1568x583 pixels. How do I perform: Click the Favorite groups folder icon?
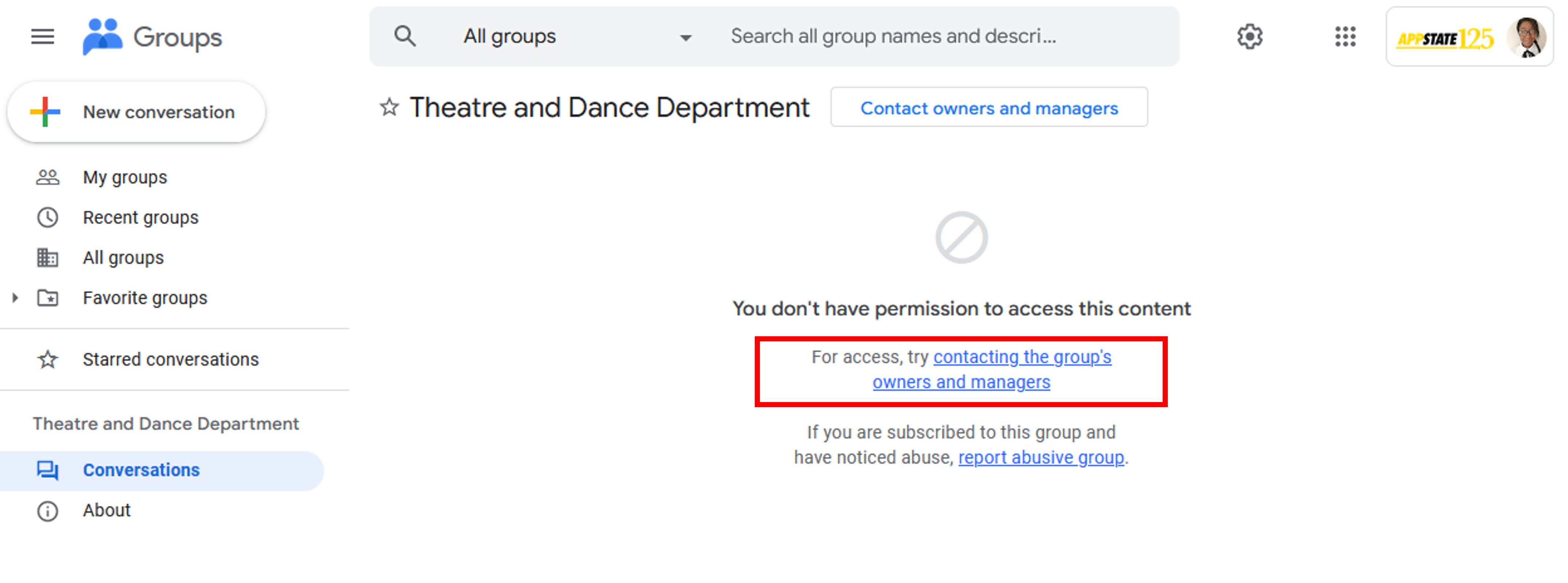(48, 298)
